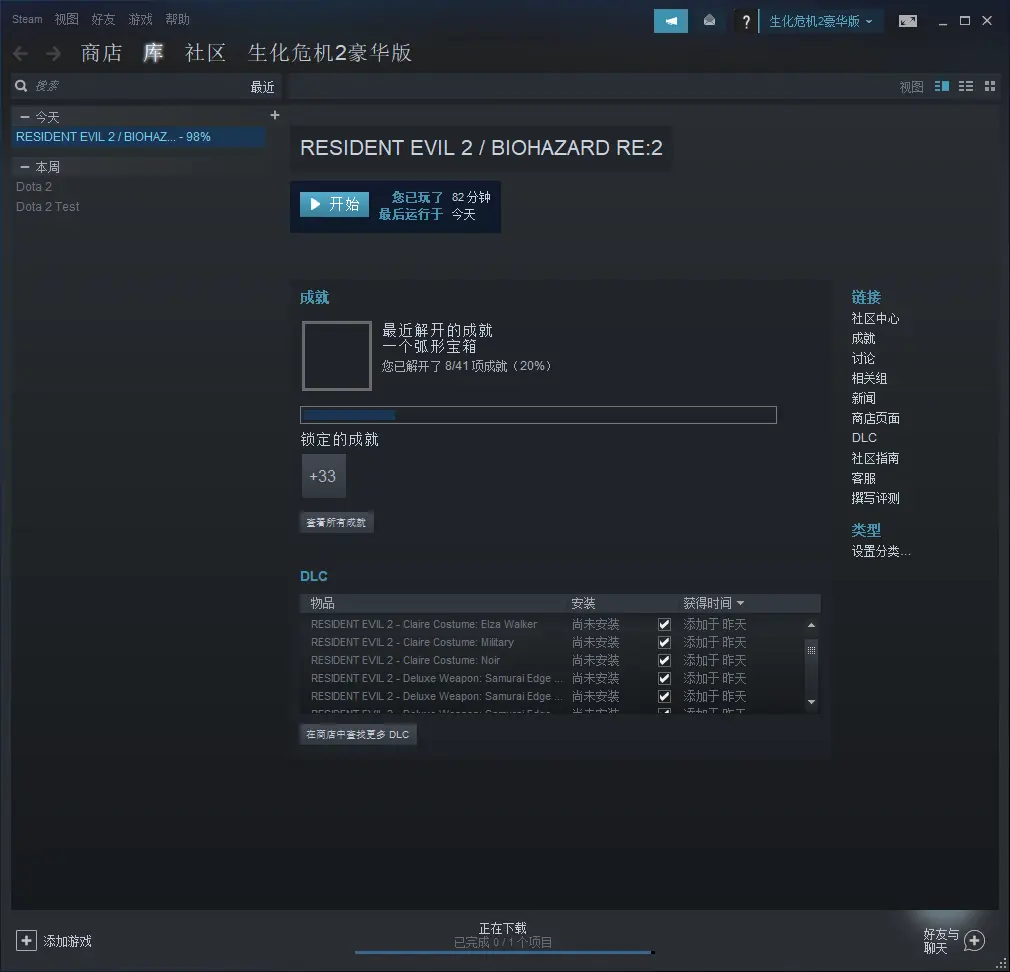Go back with the left arrow
Screen dimensions: 1010x972
pos(21,53)
